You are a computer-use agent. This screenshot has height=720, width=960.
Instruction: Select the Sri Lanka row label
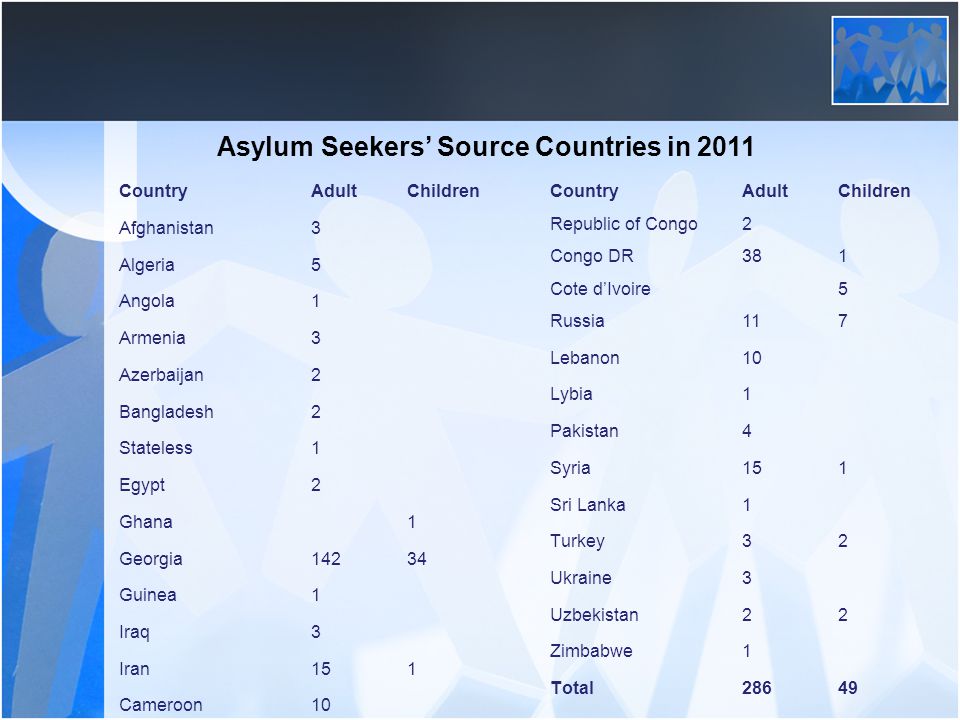(588, 505)
